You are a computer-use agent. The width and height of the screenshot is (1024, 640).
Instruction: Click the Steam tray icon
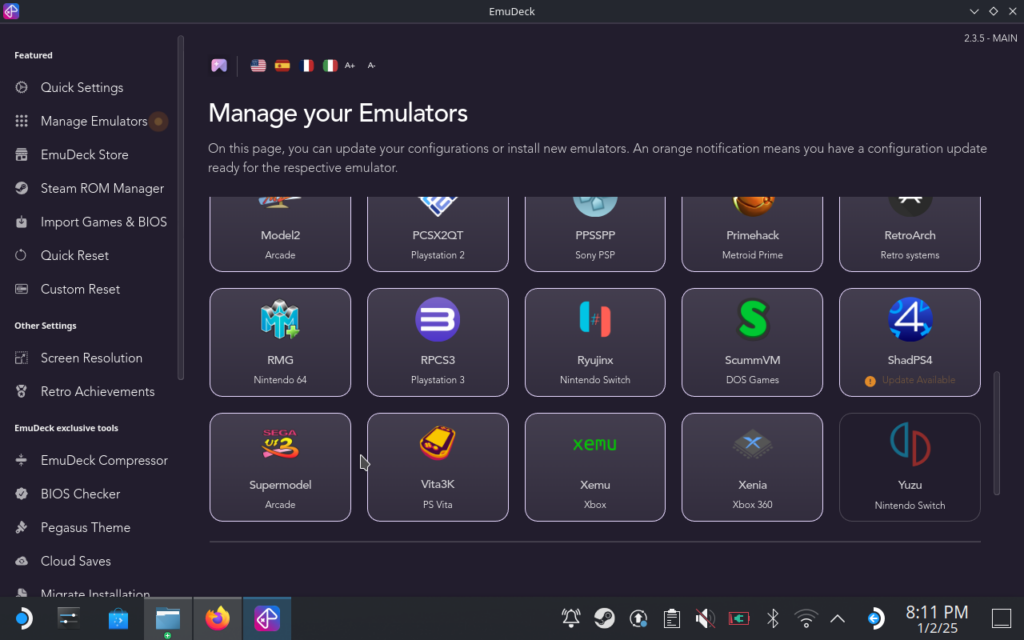(x=605, y=618)
